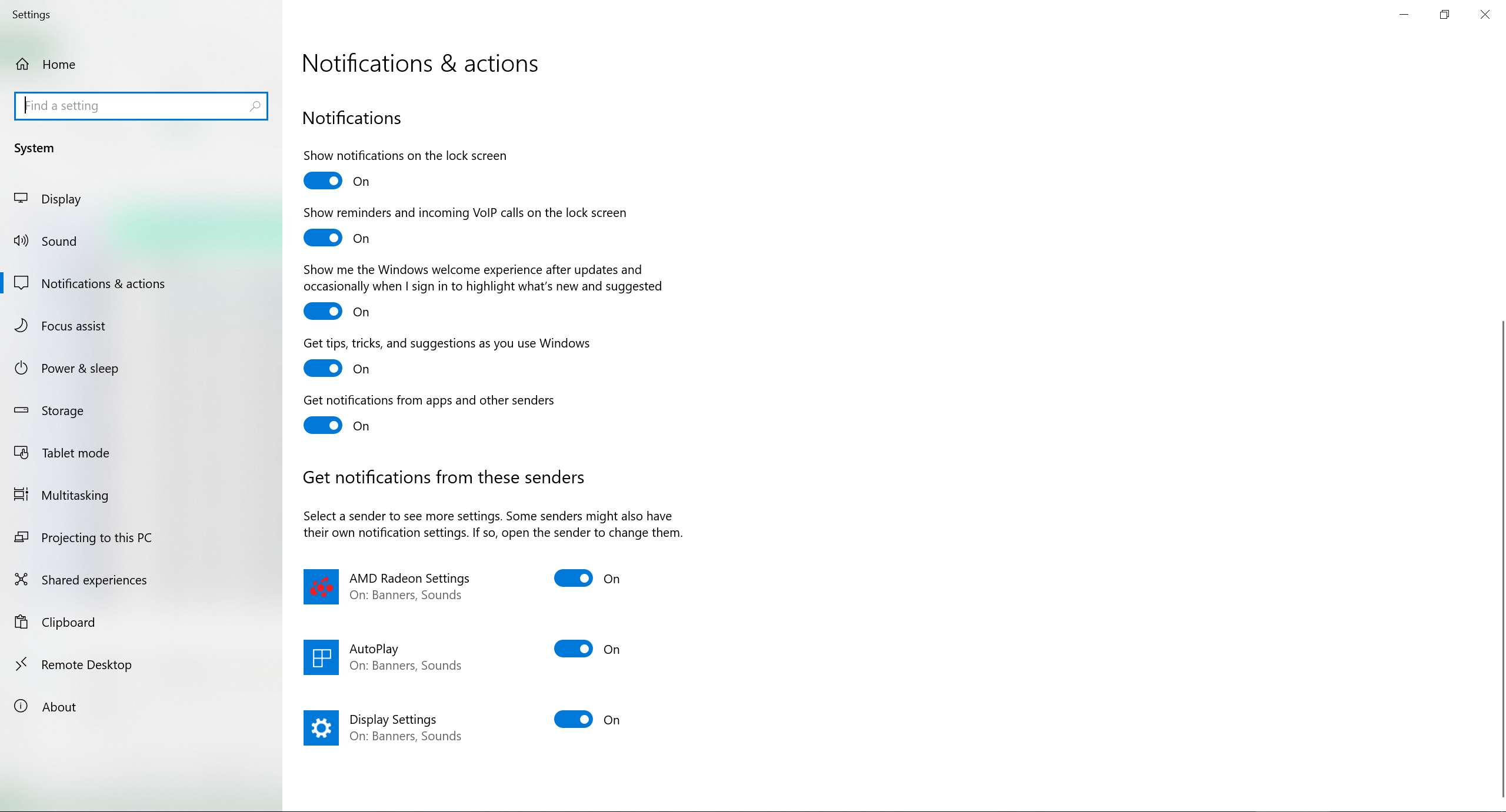1506x812 pixels.
Task: Click the AMD Radeon Settings icon
Action: [x=321, y=586]
